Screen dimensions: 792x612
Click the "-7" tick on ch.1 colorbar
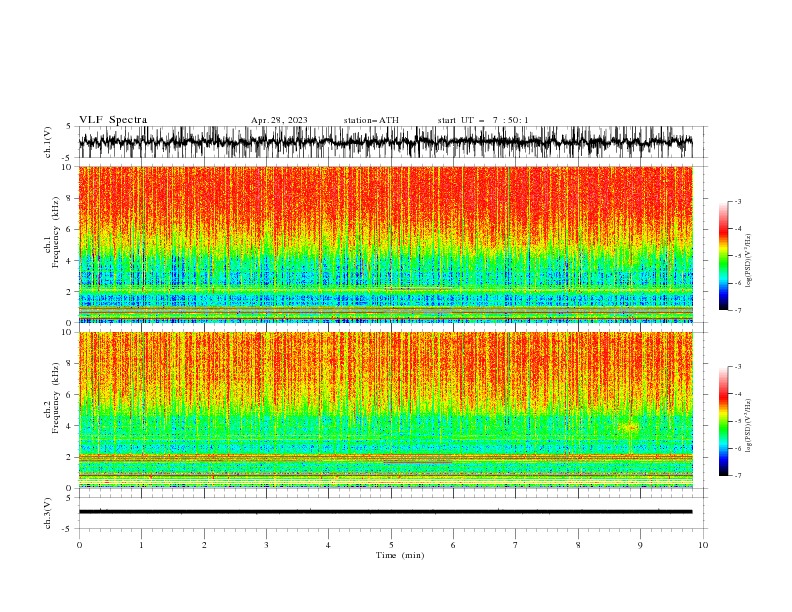point(738,310)
